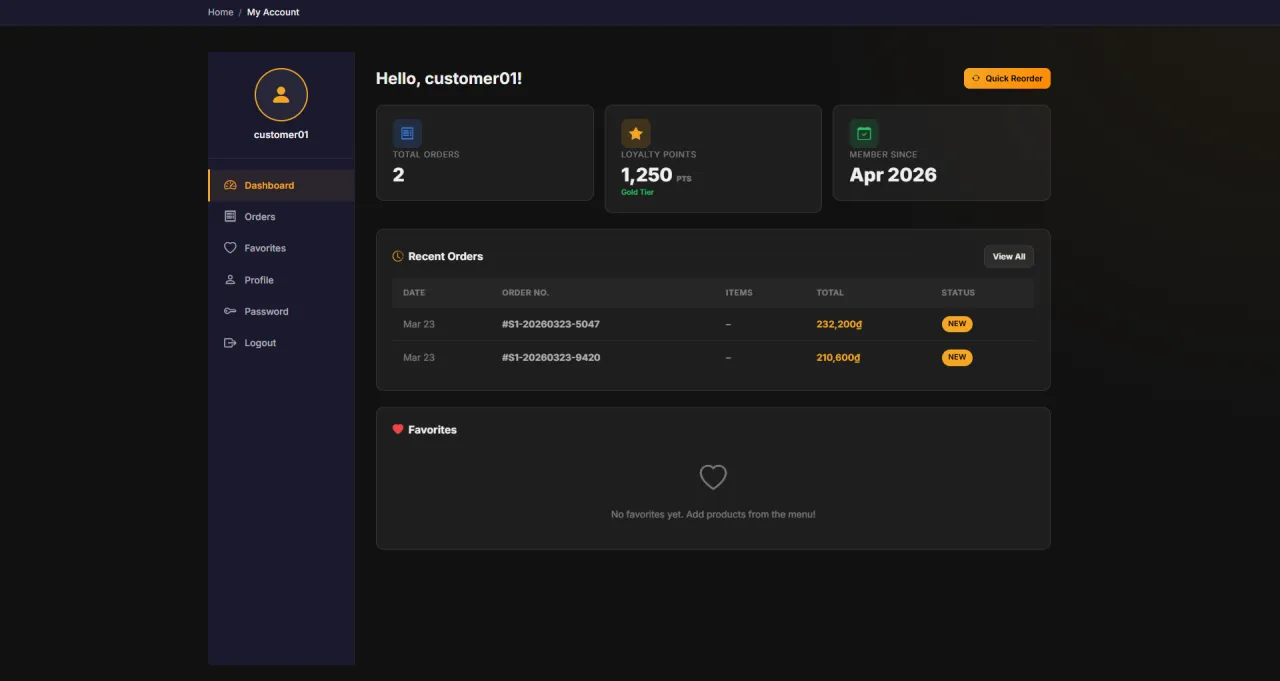Click the Orders list icon in sidebar
Viewport: 1280px width, 681px height.
coord(230,216)
